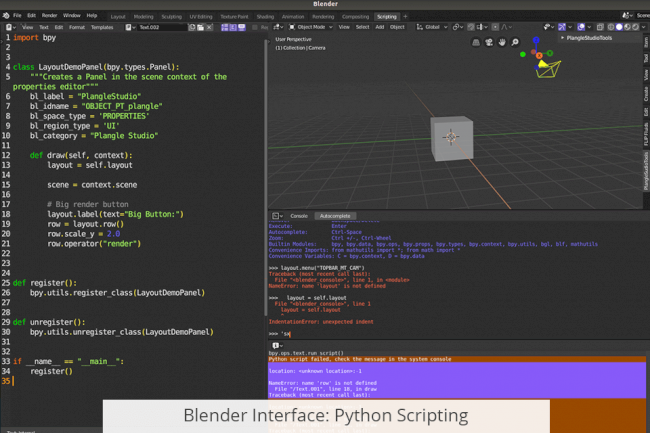Switch to the Layout workspace tab

click(118, 17)
